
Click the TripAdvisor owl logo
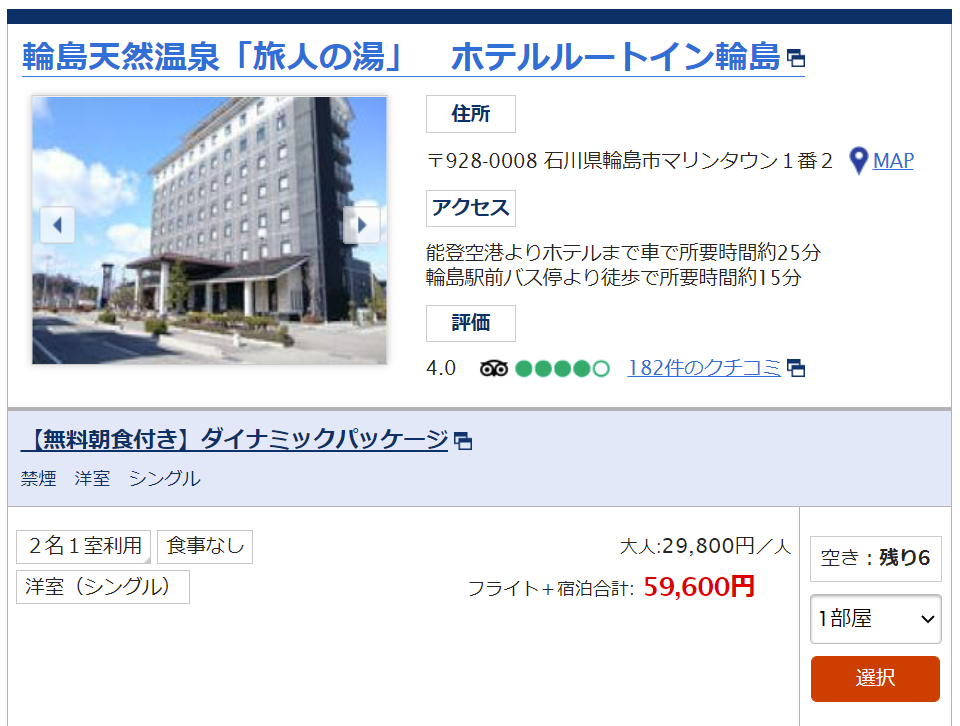tap(493, 369)
